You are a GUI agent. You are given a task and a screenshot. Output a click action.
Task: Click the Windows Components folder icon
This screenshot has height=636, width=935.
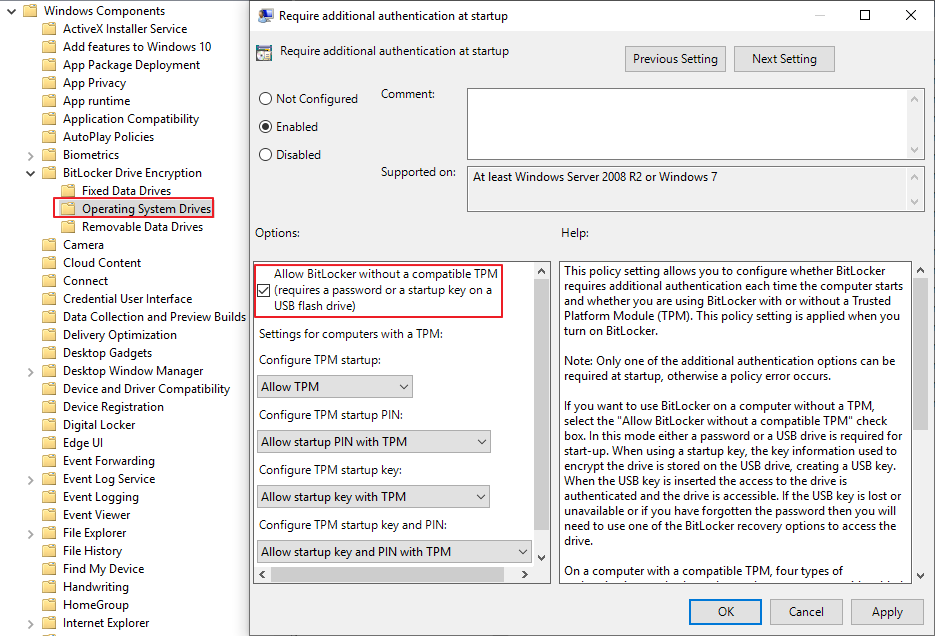coord(30,11)
